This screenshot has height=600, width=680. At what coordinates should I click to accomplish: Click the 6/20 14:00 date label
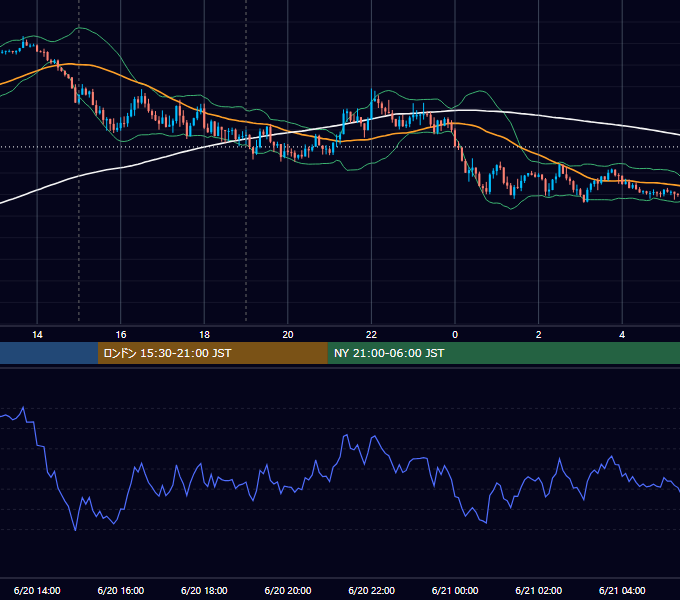(37, 590)
